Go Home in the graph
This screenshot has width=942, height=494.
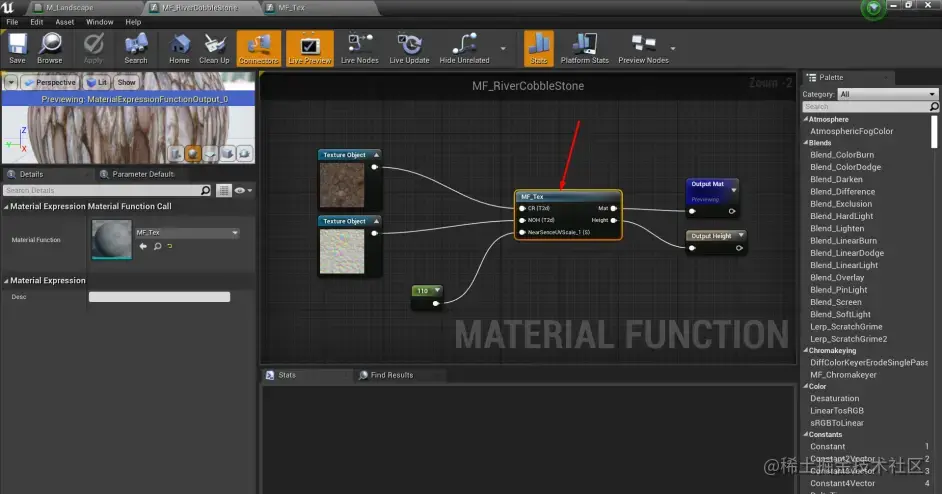(x=179, y=48)
